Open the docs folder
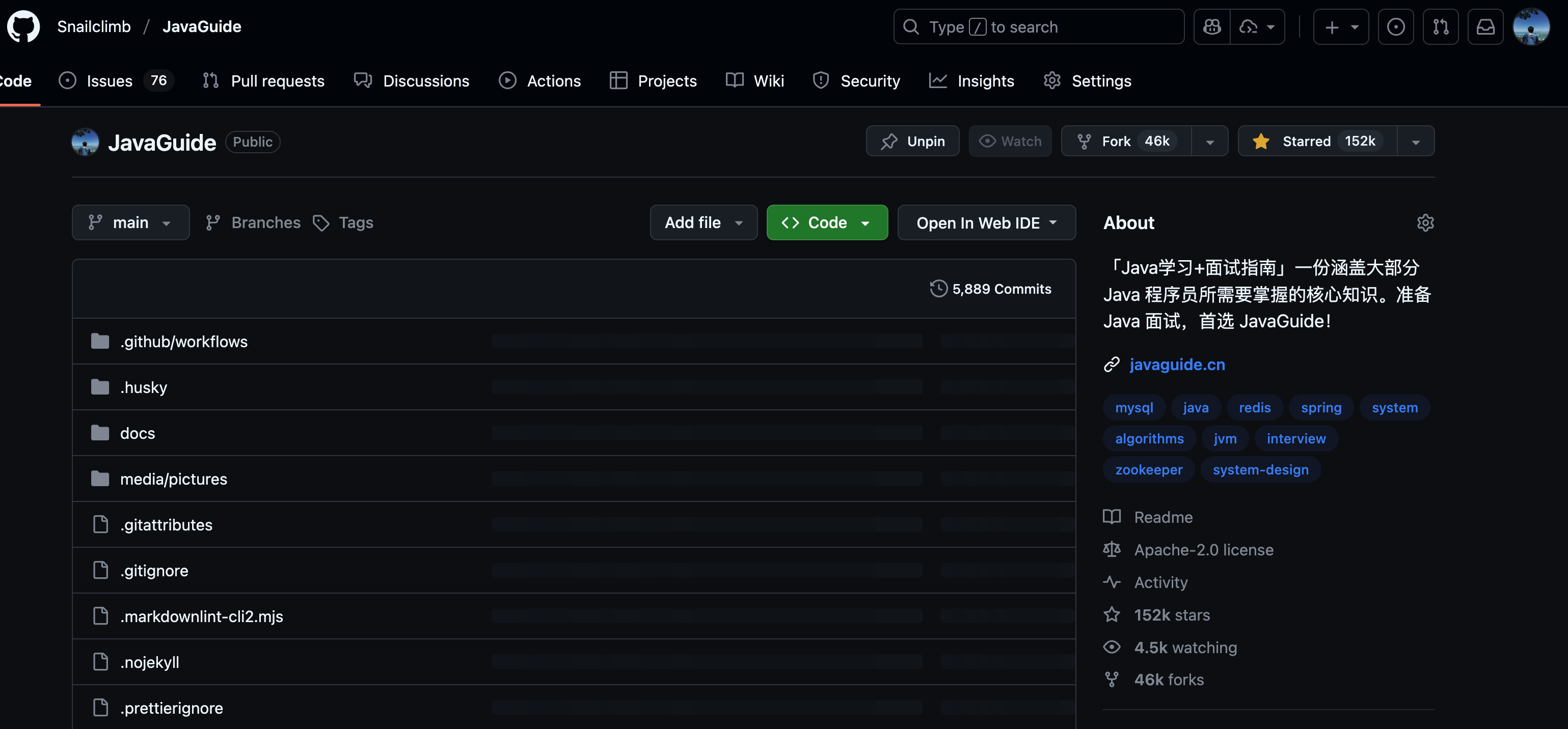The height and width of the screenshot is (729, 1568). coord(138,433)
